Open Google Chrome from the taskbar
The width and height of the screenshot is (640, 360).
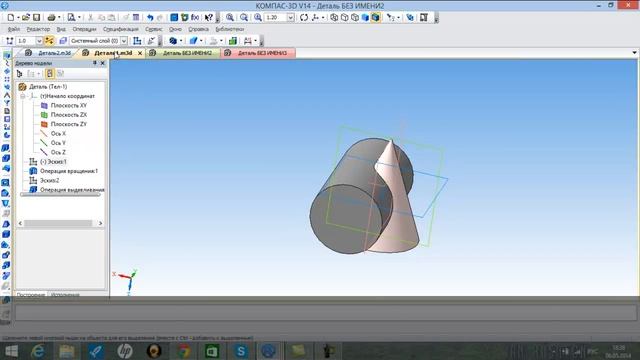tap(183, 351)
